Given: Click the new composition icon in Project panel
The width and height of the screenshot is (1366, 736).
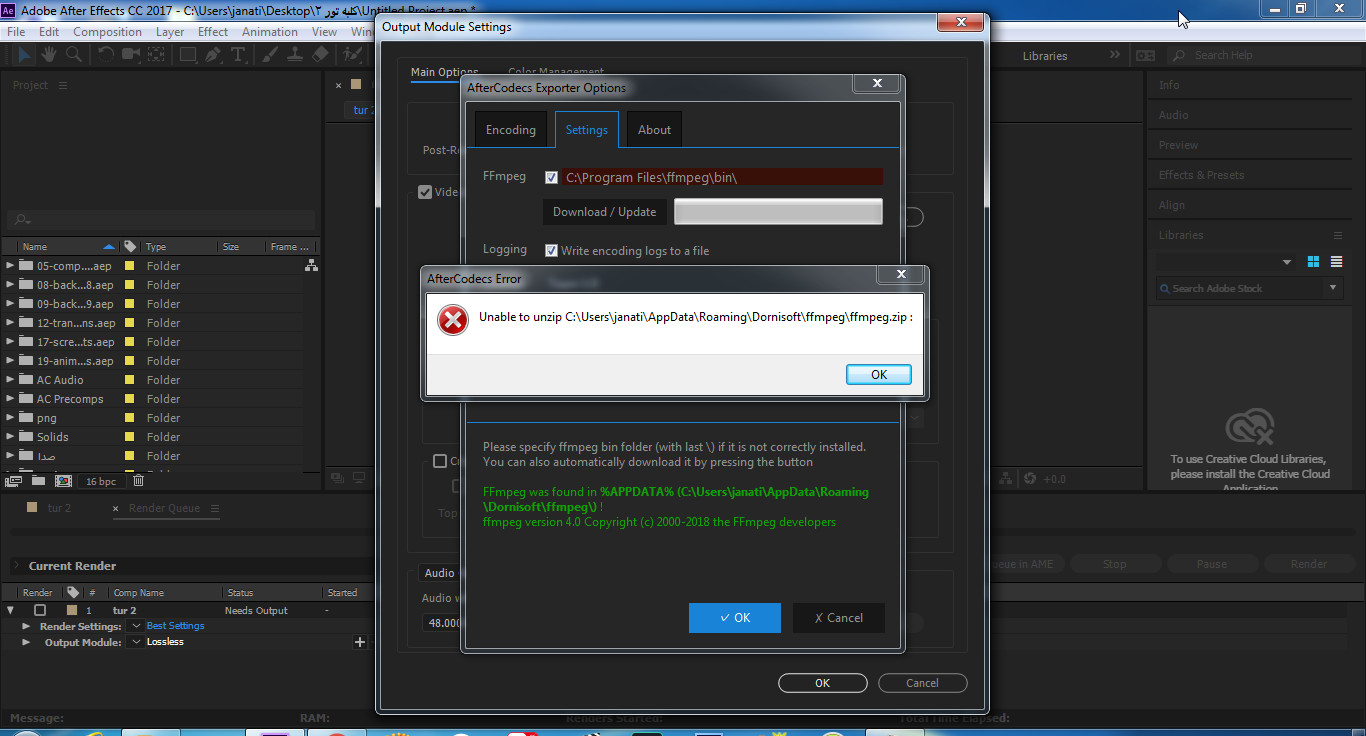Looking at the screenshot, I should click(63, 481).
